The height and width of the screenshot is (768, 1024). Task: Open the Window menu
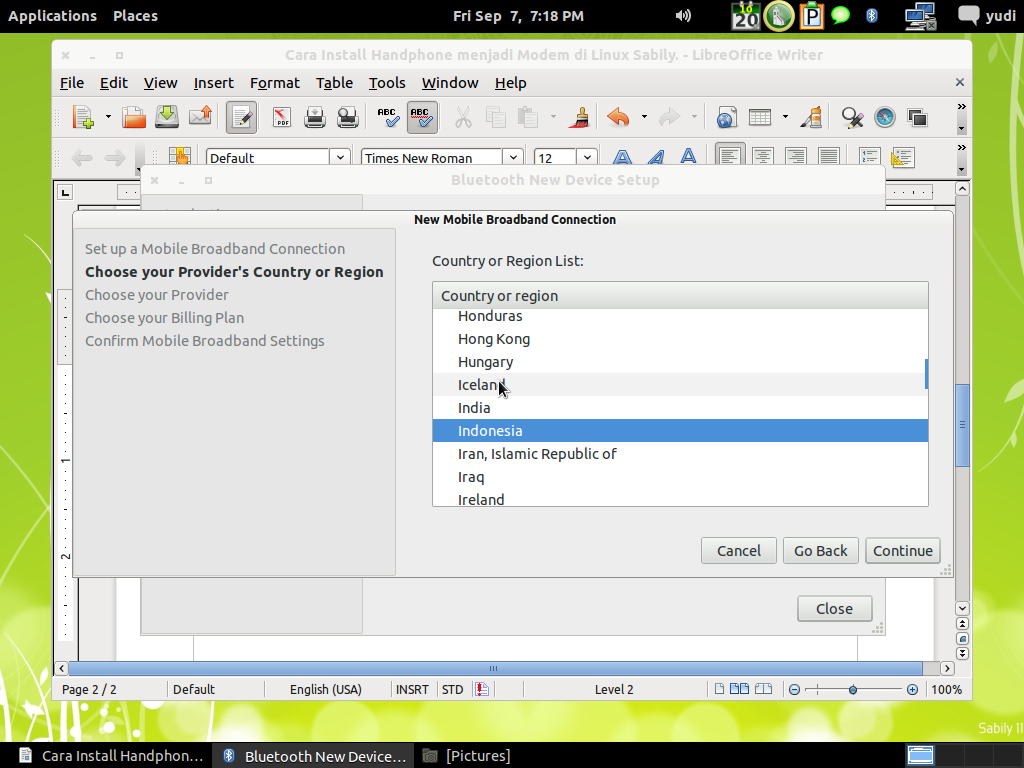[450, 83]
